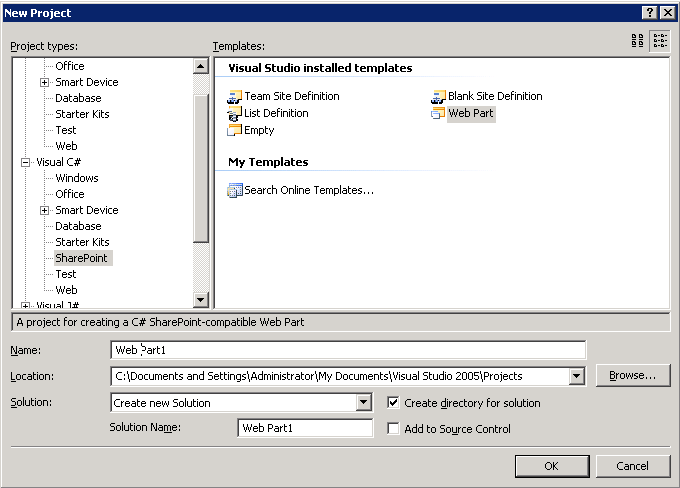The height and width of the screenshot is (488, 680).
Task: Enable Add to Source Control checkbox
Action: (x=393, y=429)
